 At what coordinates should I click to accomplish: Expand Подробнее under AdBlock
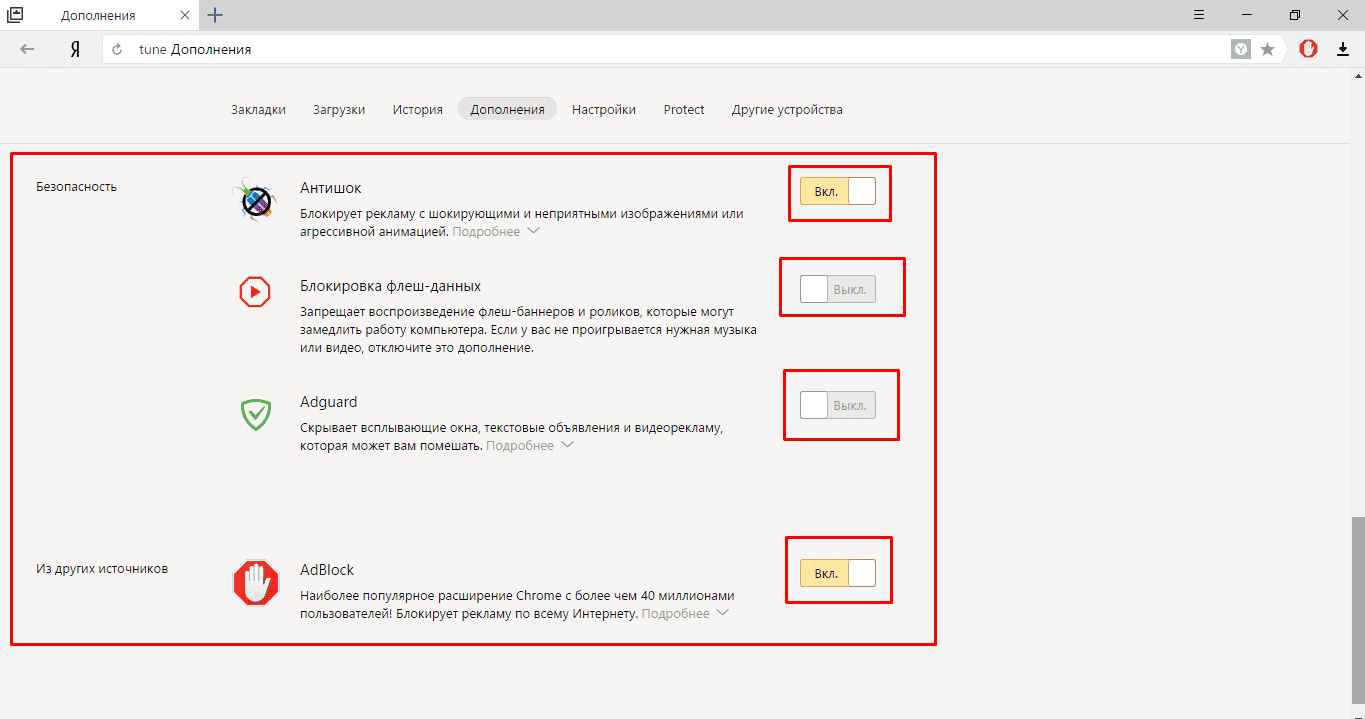point(685,613)
